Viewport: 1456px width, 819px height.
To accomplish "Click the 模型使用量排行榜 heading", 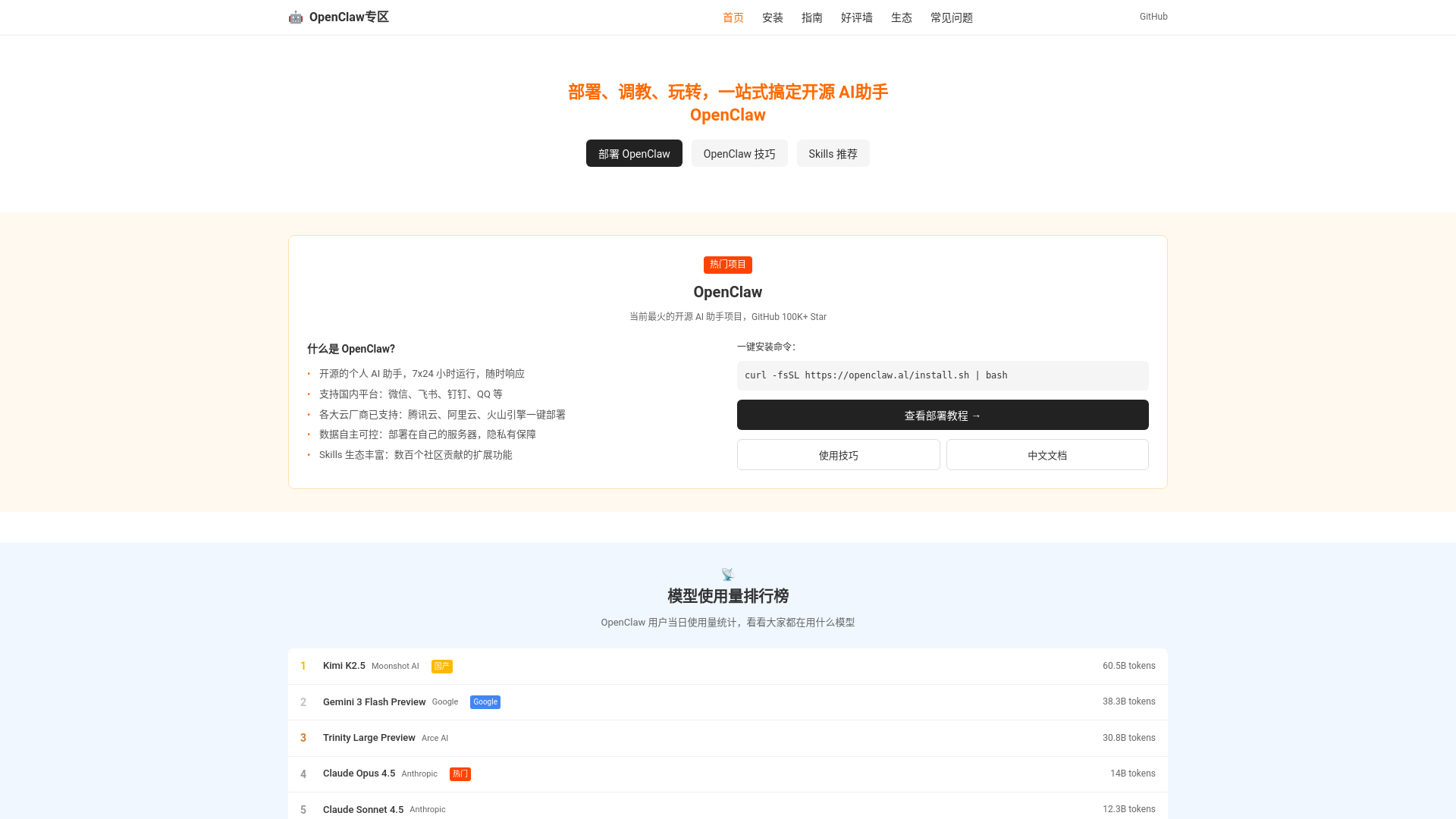I will point(728,596).
